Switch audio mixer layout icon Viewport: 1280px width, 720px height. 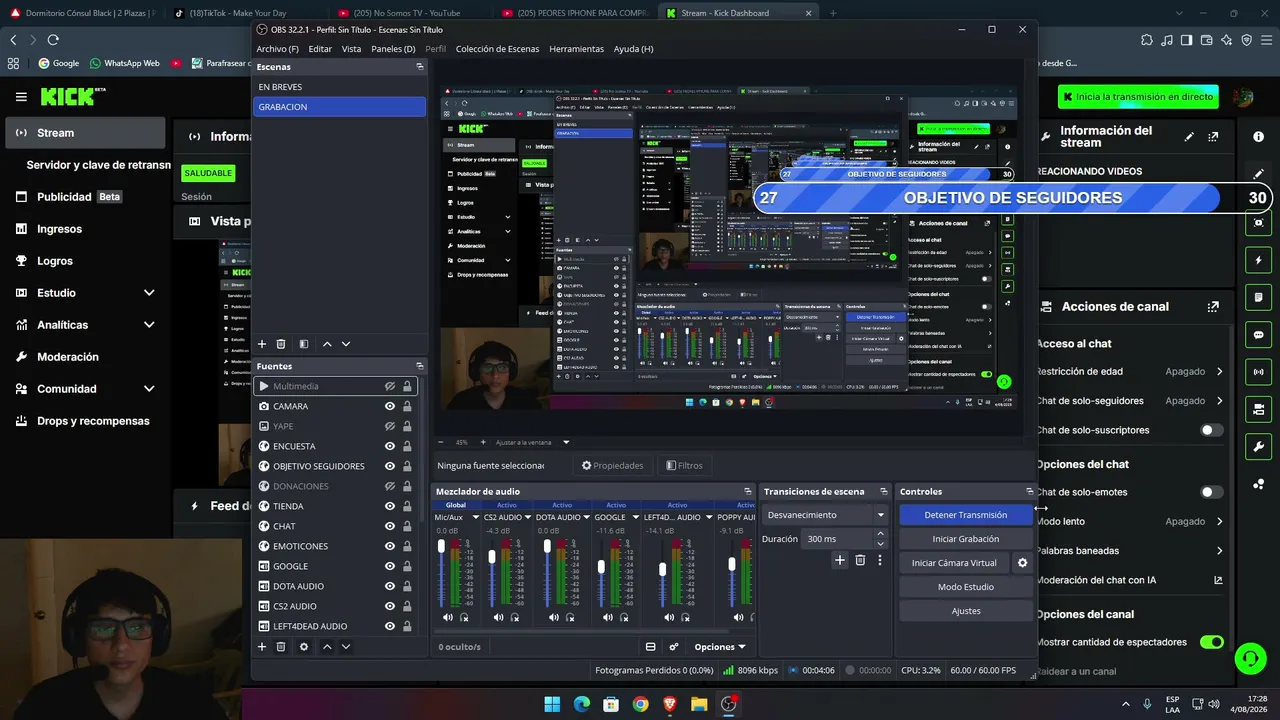651,647
